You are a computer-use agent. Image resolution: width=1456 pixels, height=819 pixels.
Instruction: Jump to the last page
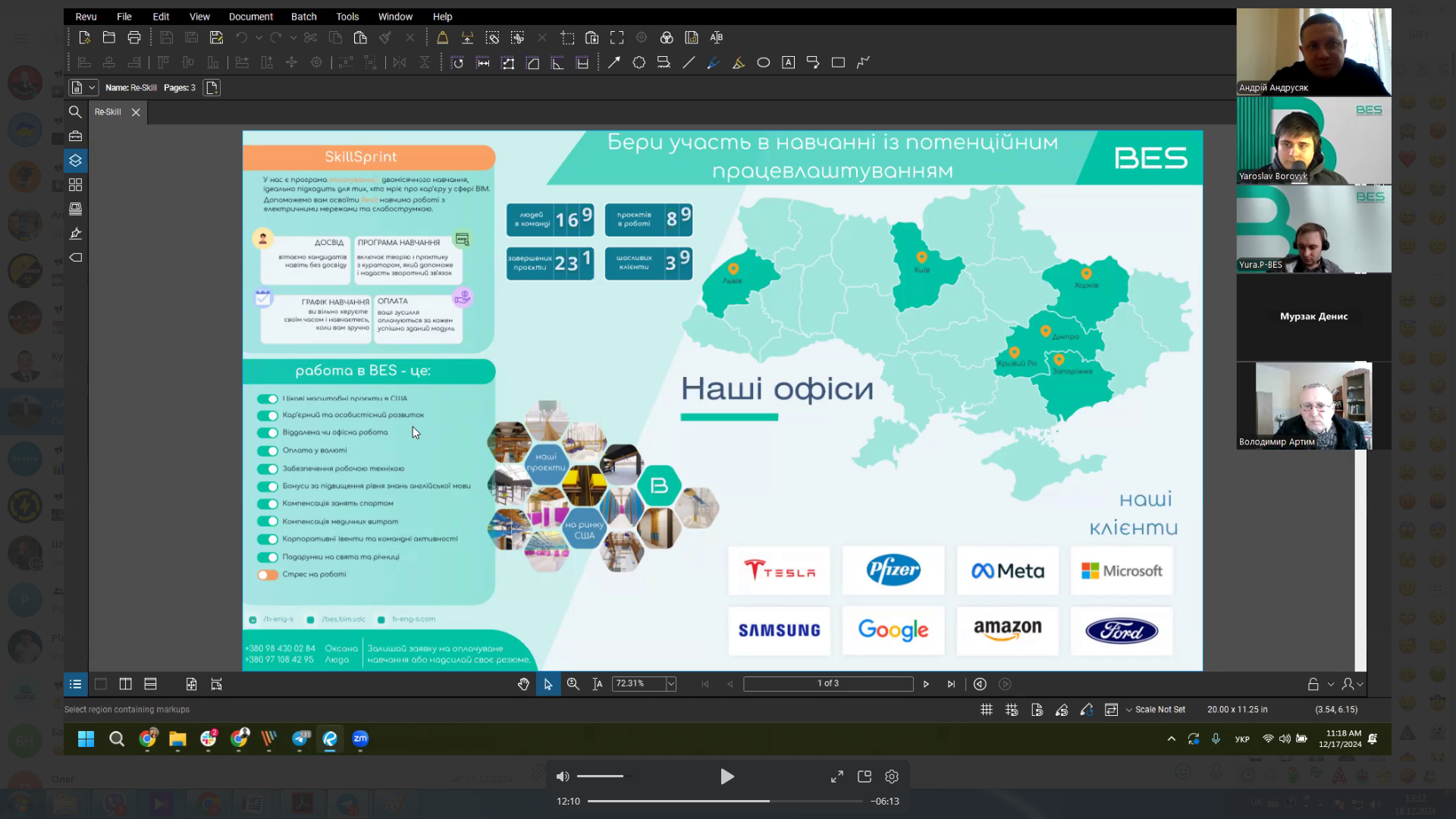(x=951, y=684)
